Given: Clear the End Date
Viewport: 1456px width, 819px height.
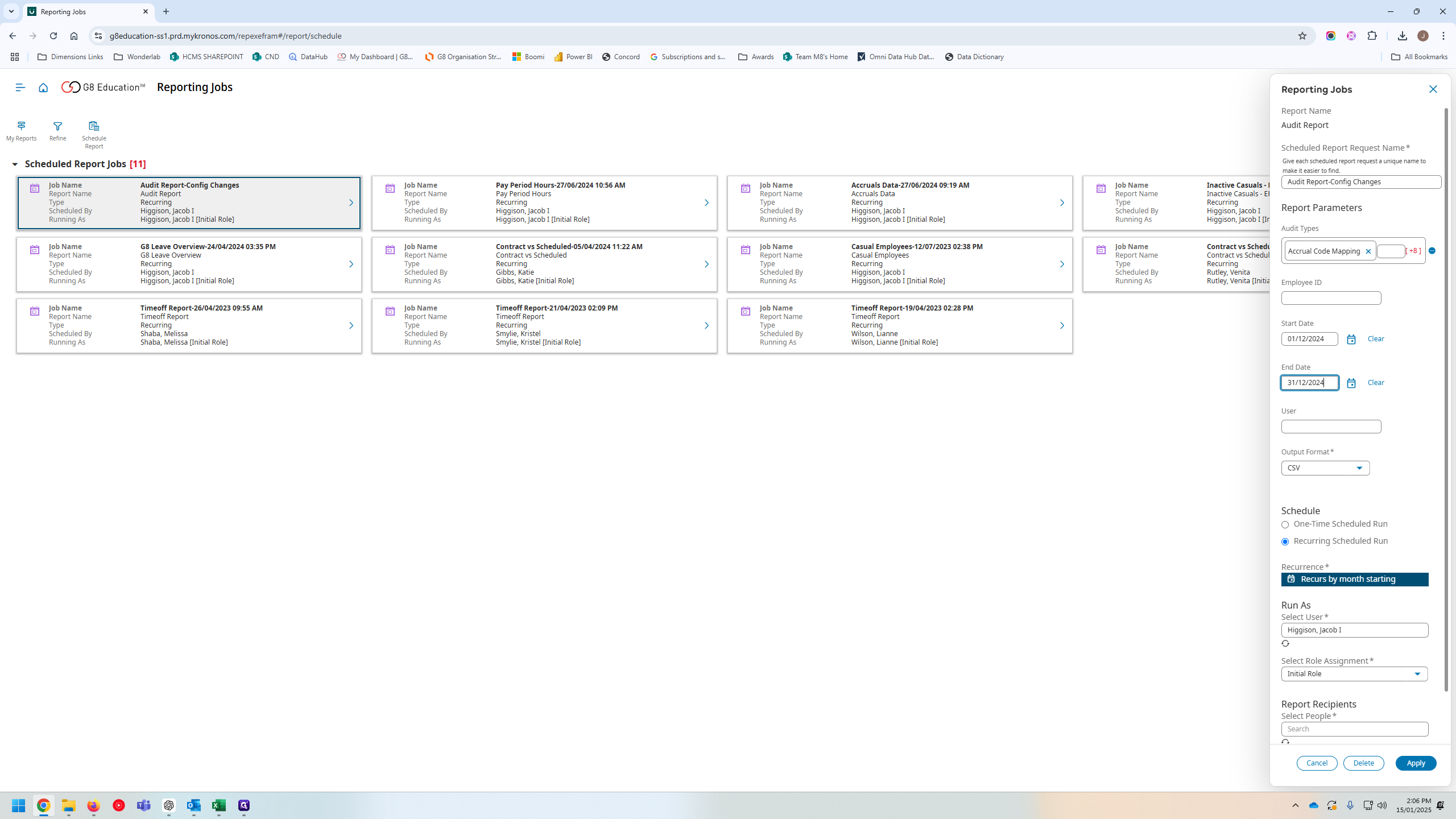Looking at the screenshot, I should pyautogui.click(x=1376, y=383).
